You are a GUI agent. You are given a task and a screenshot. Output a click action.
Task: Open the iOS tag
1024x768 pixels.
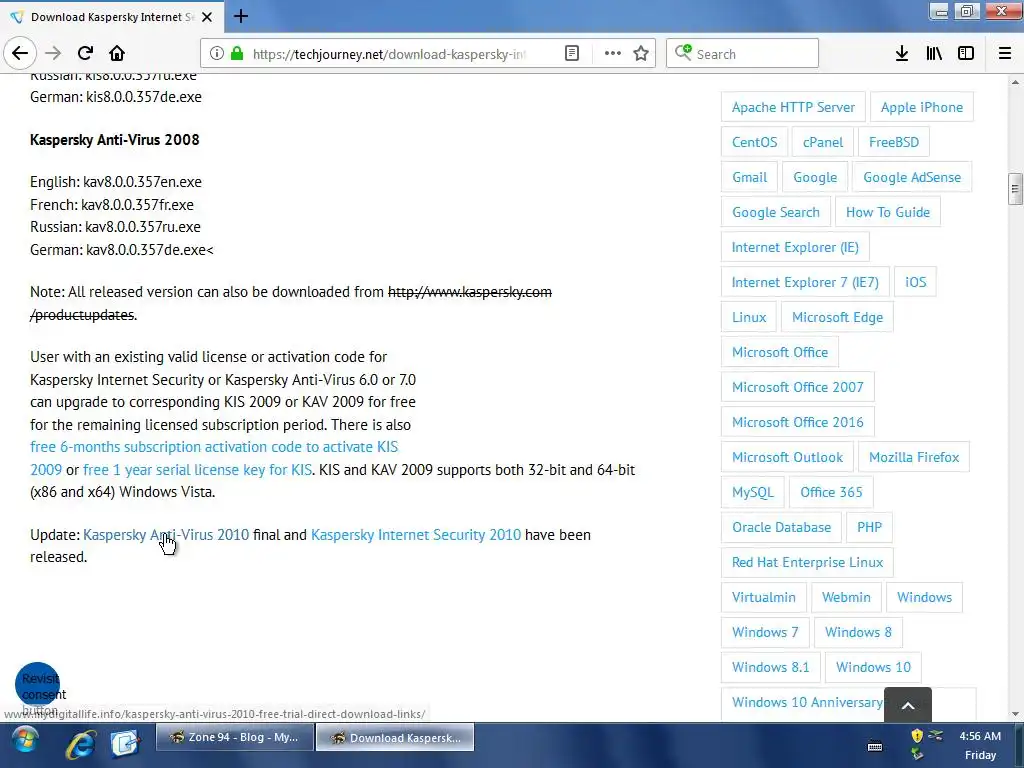[915, 282]
